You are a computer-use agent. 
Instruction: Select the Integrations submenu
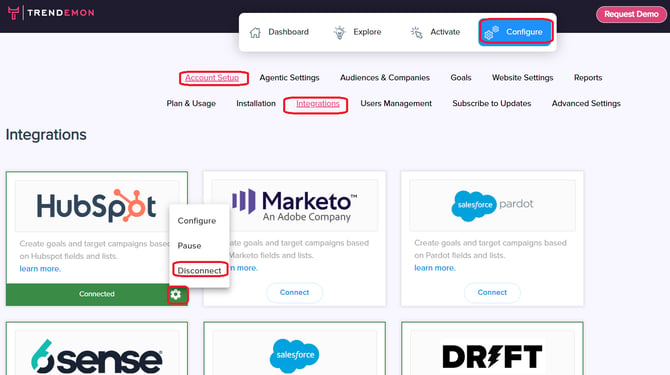click(x=317, y=103)
